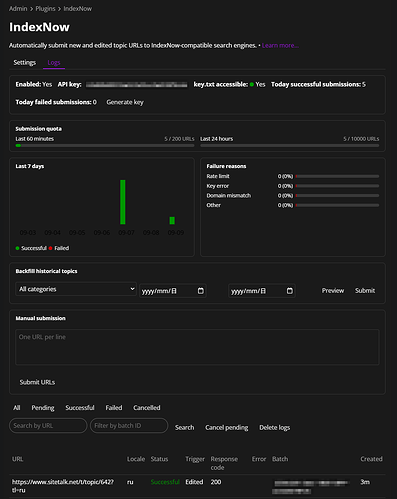
Task: Click the Created column header
Action: (371, 459)
